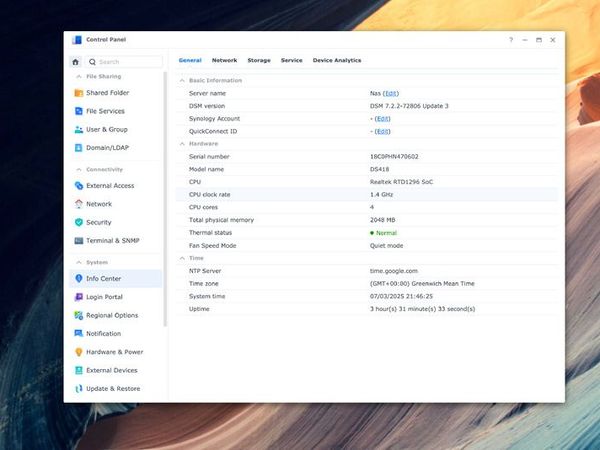Image resolution: width=600 pixels, height=450 pixels.
Task: Click the Network house icon in sidebar
Action: click(x=78, y=204)
